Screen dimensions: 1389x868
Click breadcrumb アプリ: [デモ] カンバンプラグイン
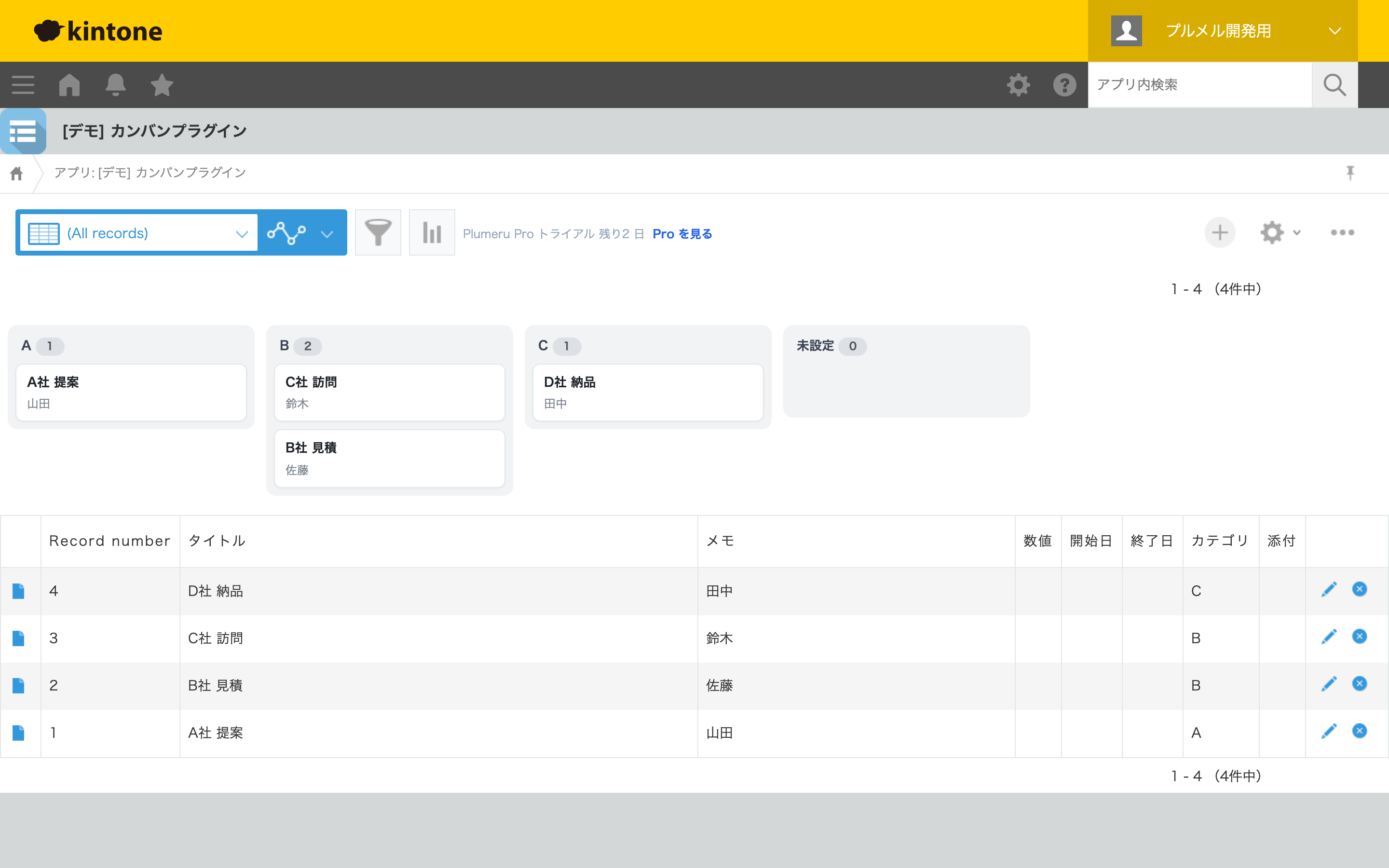tap(150, 173)
